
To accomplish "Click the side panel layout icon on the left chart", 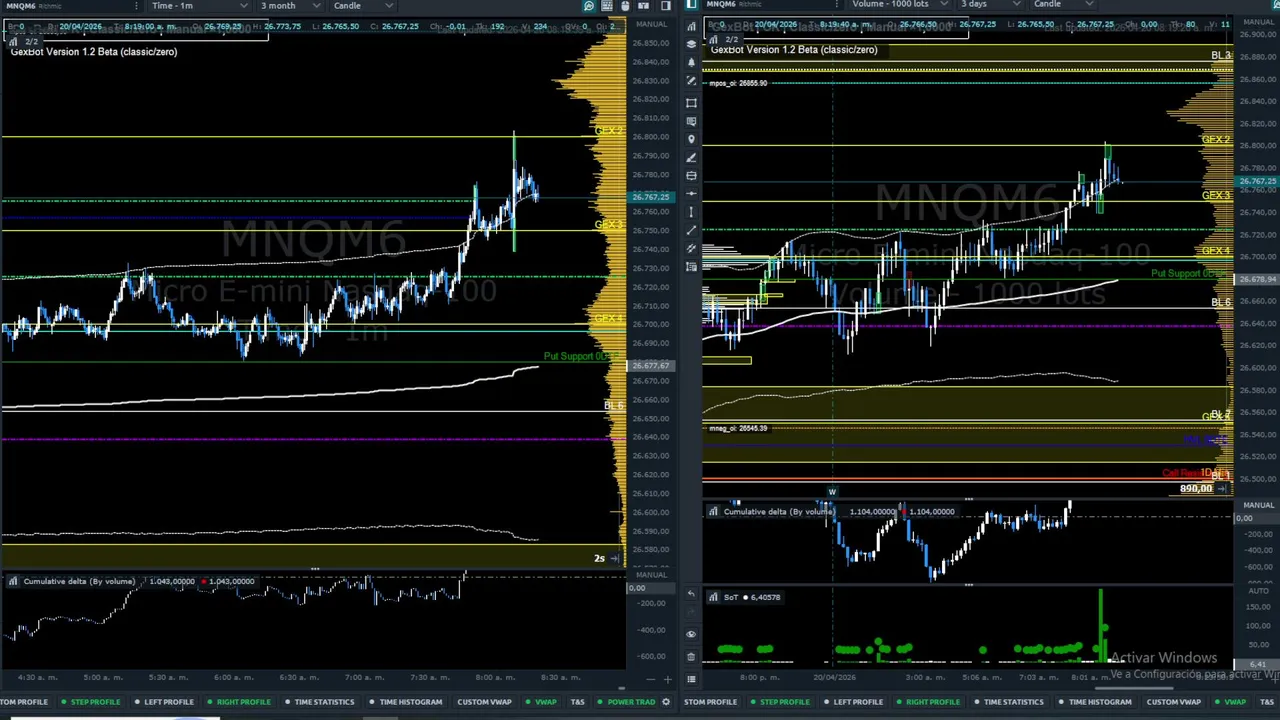I will (x=665, y=6).
